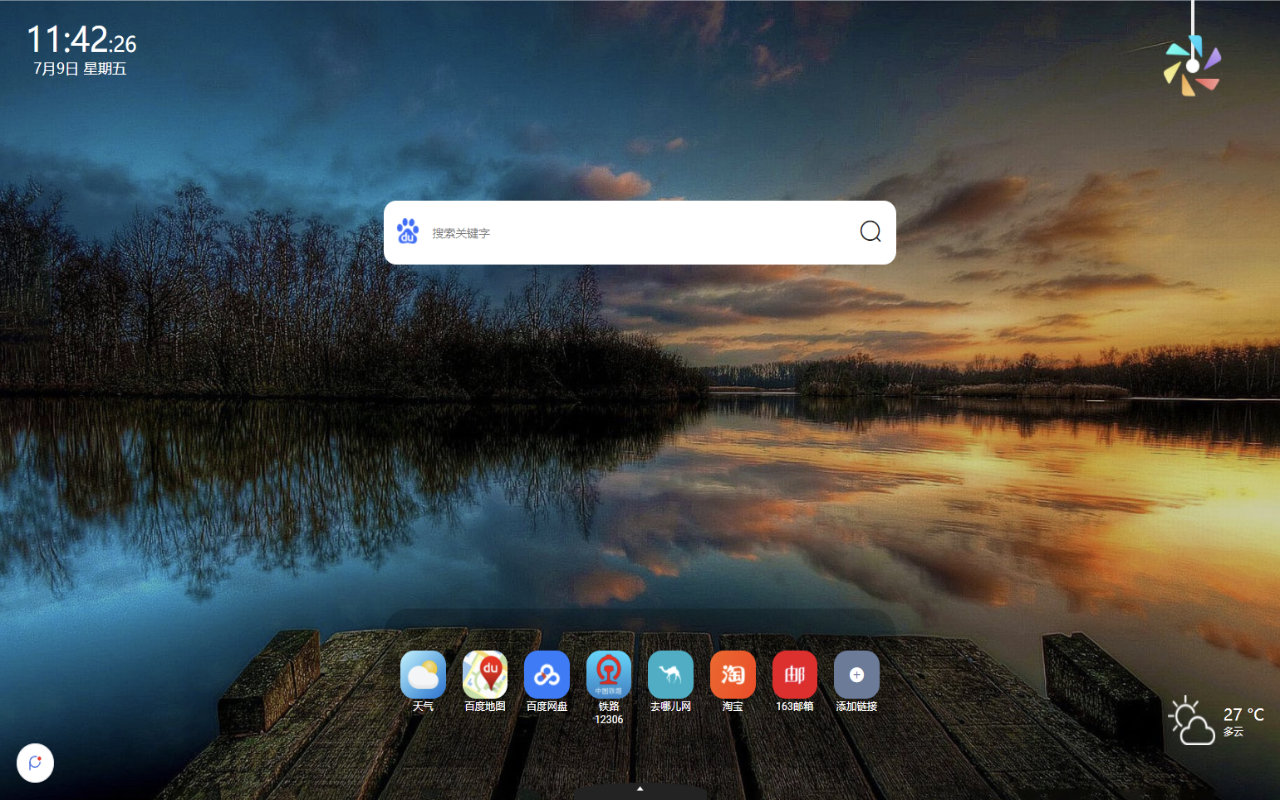The width and height of the screenshot is (1280, 800).
Task: Open the 天气 (Weather) app icon
Action: (423, 676)
